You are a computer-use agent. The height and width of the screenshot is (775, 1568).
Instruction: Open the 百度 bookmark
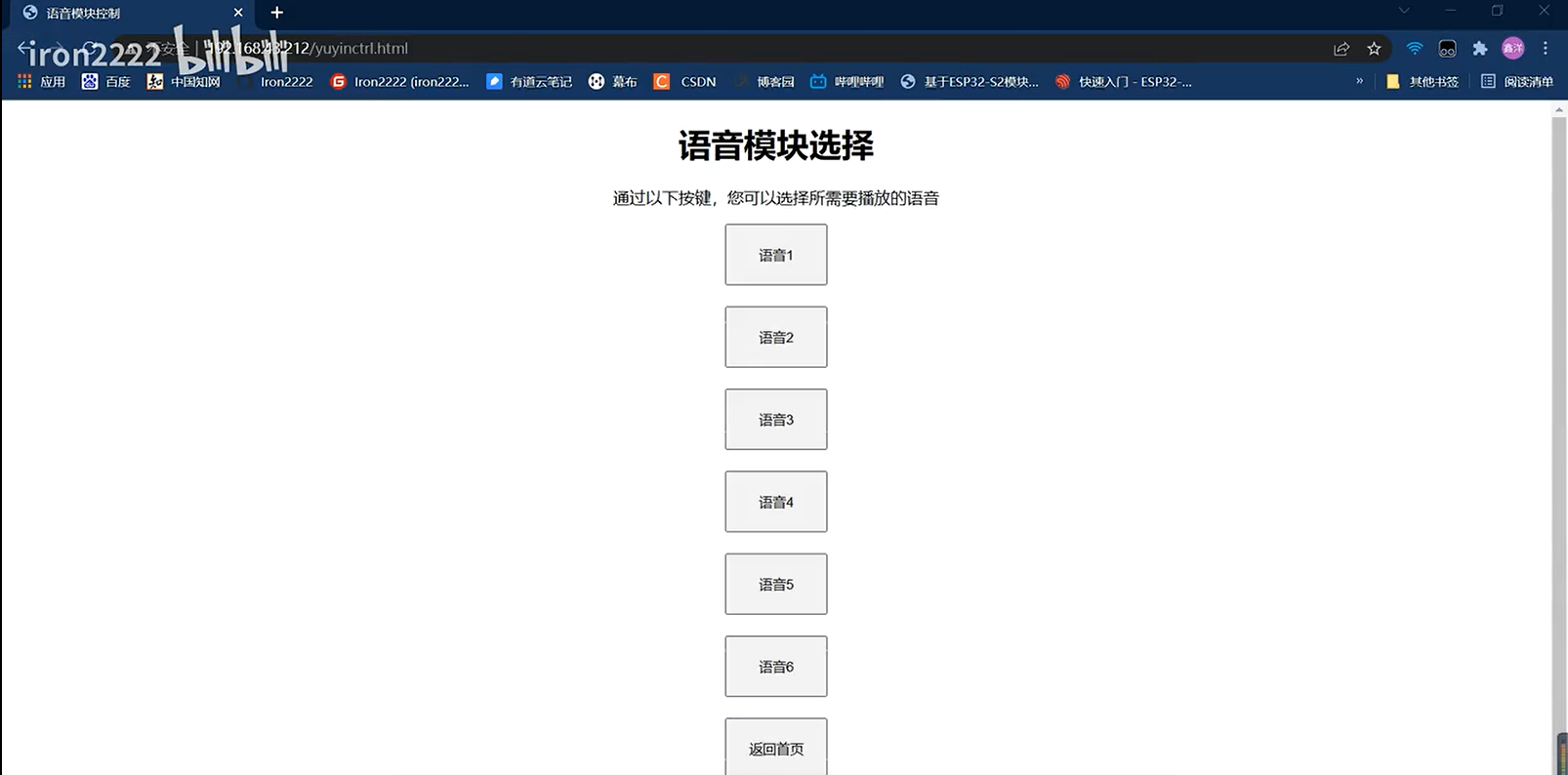105,82
